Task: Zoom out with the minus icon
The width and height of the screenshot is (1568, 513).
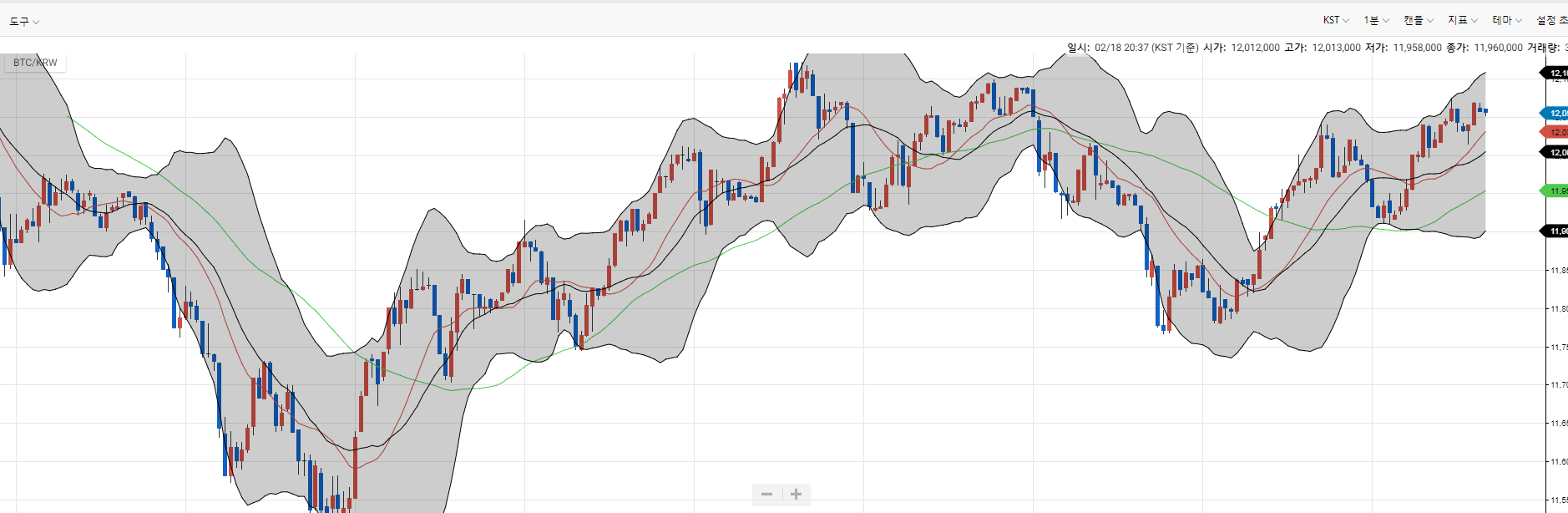Action: [766, 495]
